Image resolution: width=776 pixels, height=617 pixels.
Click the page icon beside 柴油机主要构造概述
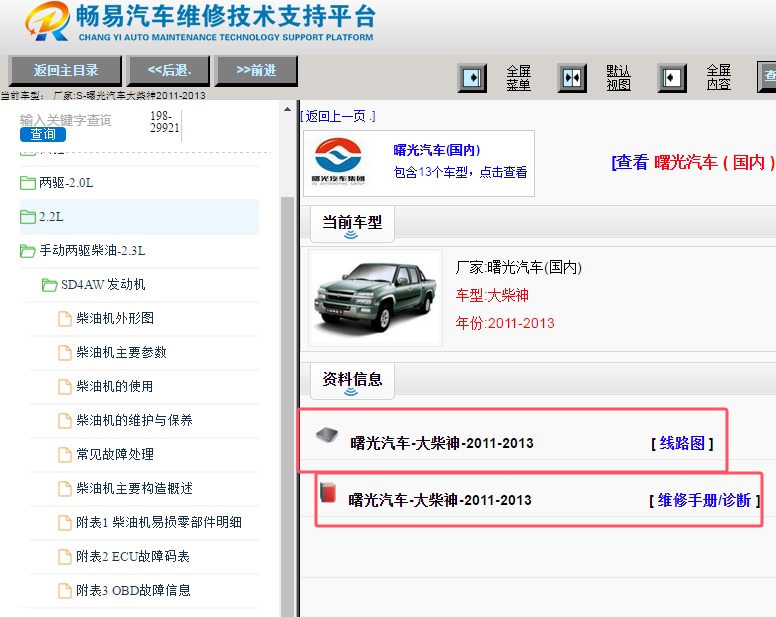(65, 488)
